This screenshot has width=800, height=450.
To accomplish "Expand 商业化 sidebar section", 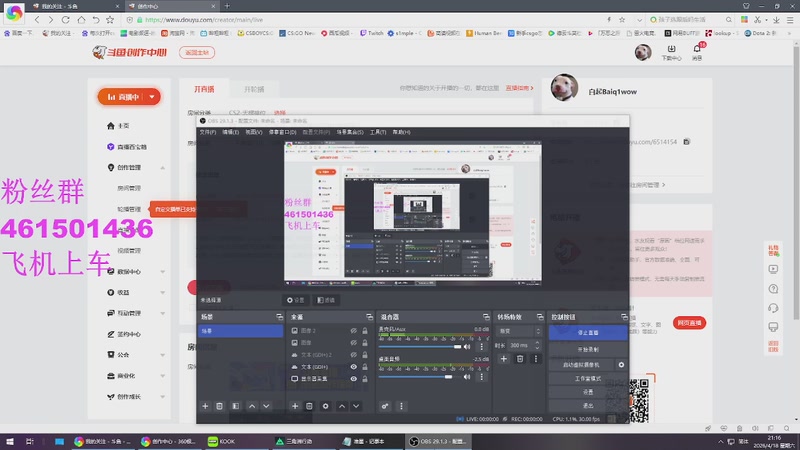I will pyautogui.click(x=163, y=376).
